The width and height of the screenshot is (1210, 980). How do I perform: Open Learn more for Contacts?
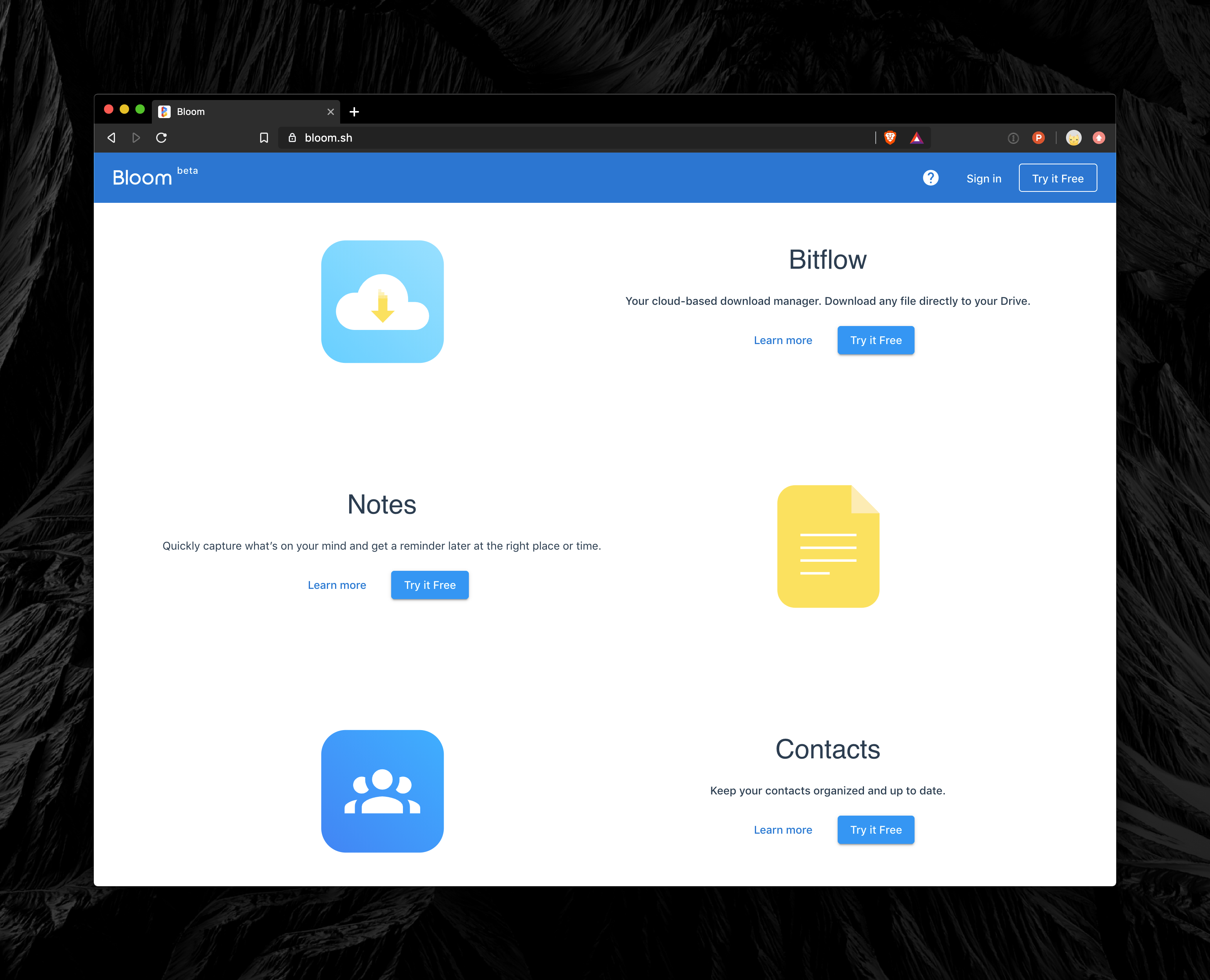pyautogui.click(x=783, y=830)
